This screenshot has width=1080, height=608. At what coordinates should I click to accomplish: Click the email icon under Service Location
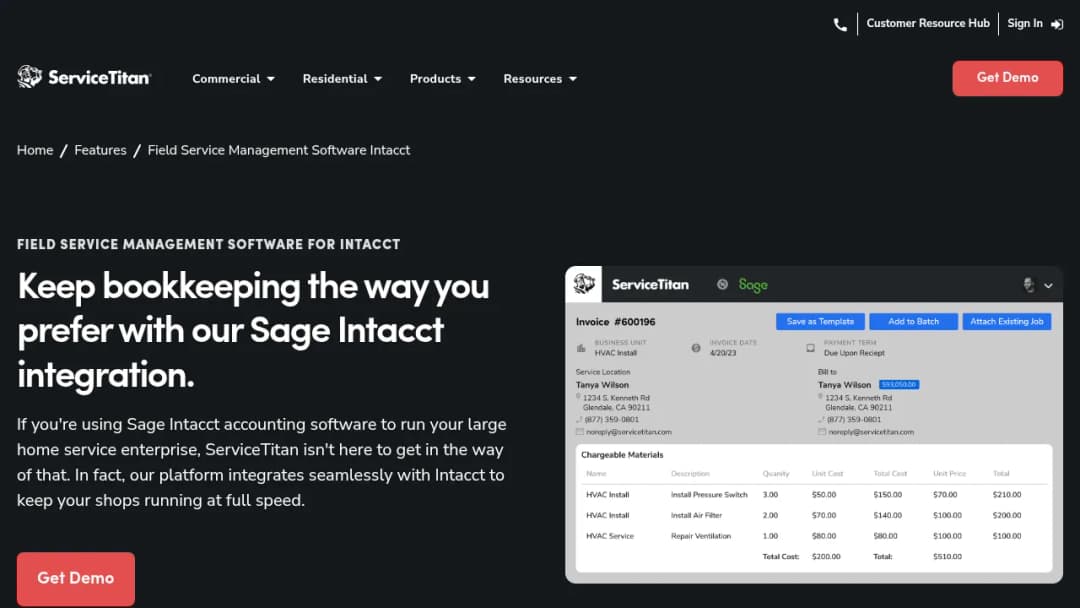[579, 432]
